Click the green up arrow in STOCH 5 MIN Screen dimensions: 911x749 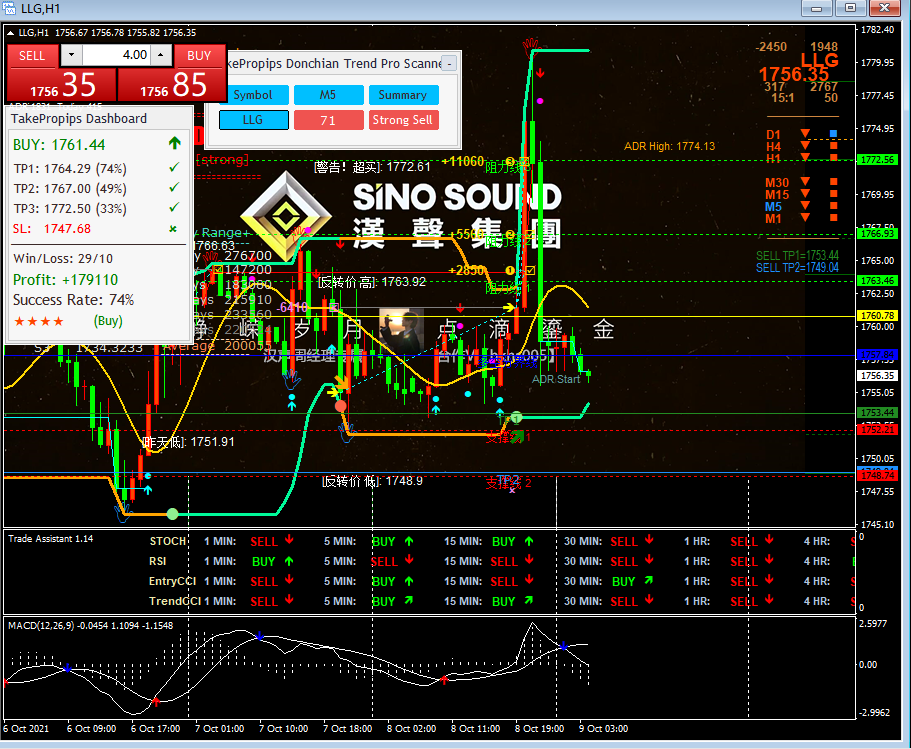409,541
